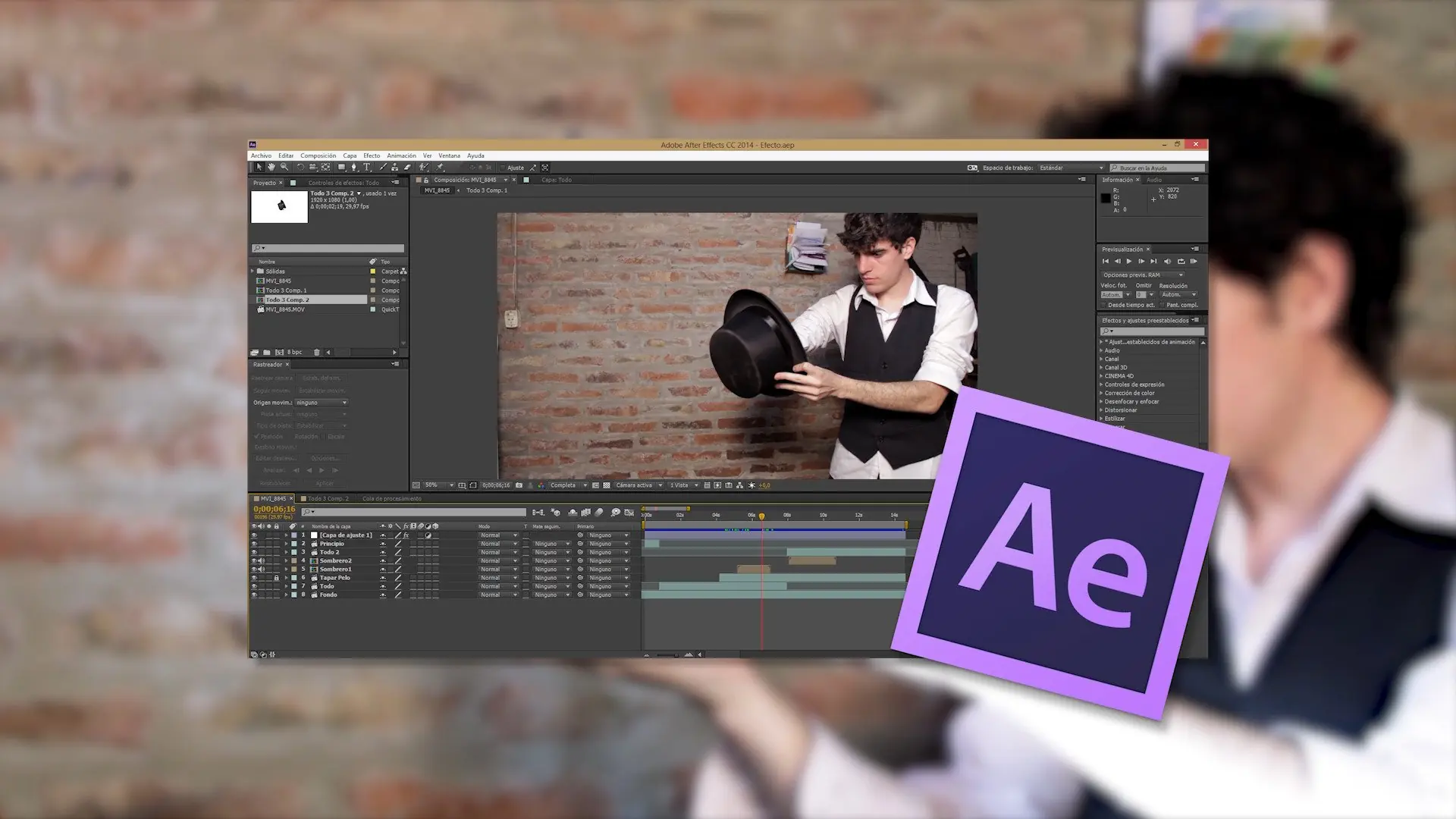
Task: Select the Unified Camera tool
Action: [x=312, y=168]
